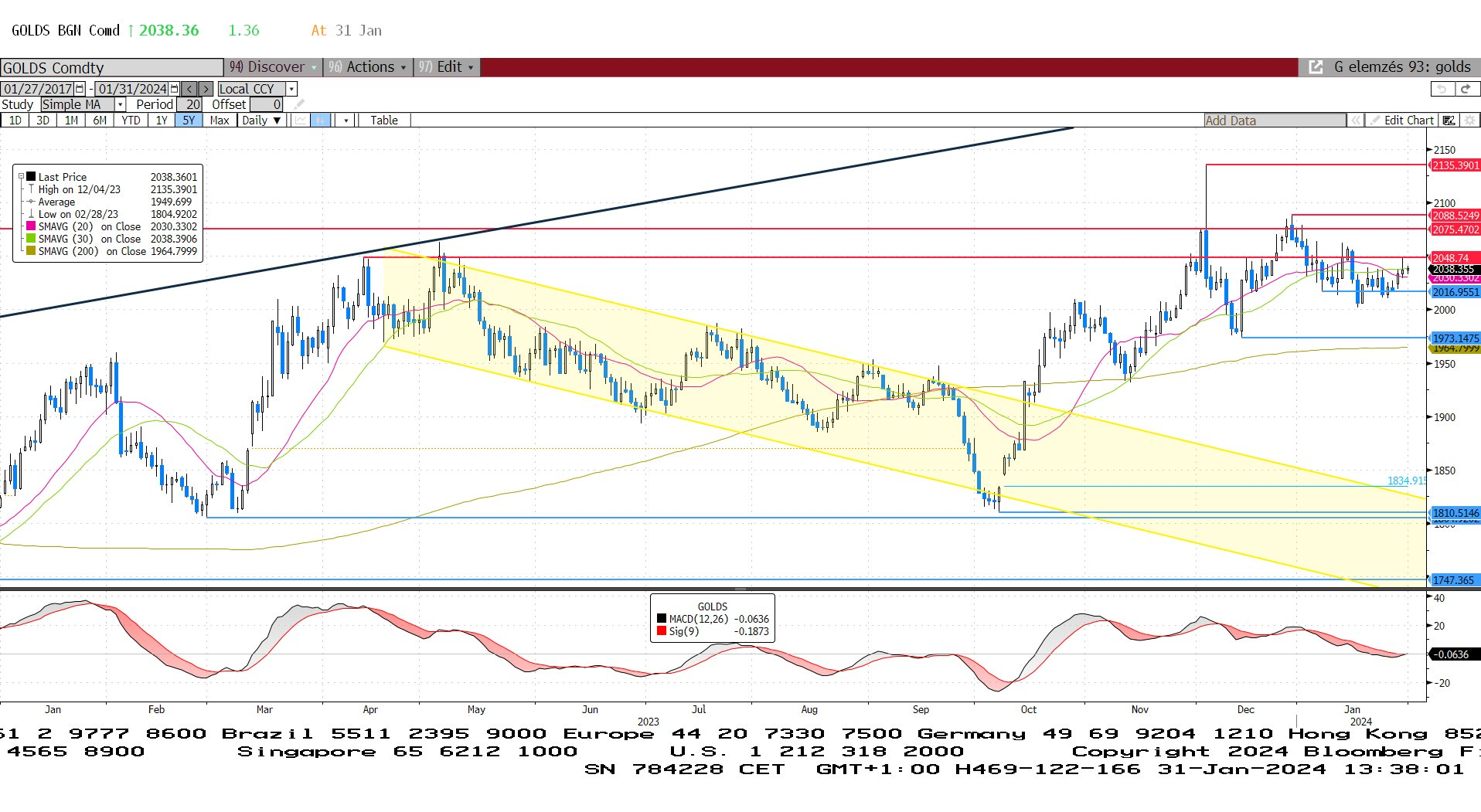Collapse panel with double chevron icon
The width and height of the screenshot is (1481, 812).
(x=1355, y=120)
